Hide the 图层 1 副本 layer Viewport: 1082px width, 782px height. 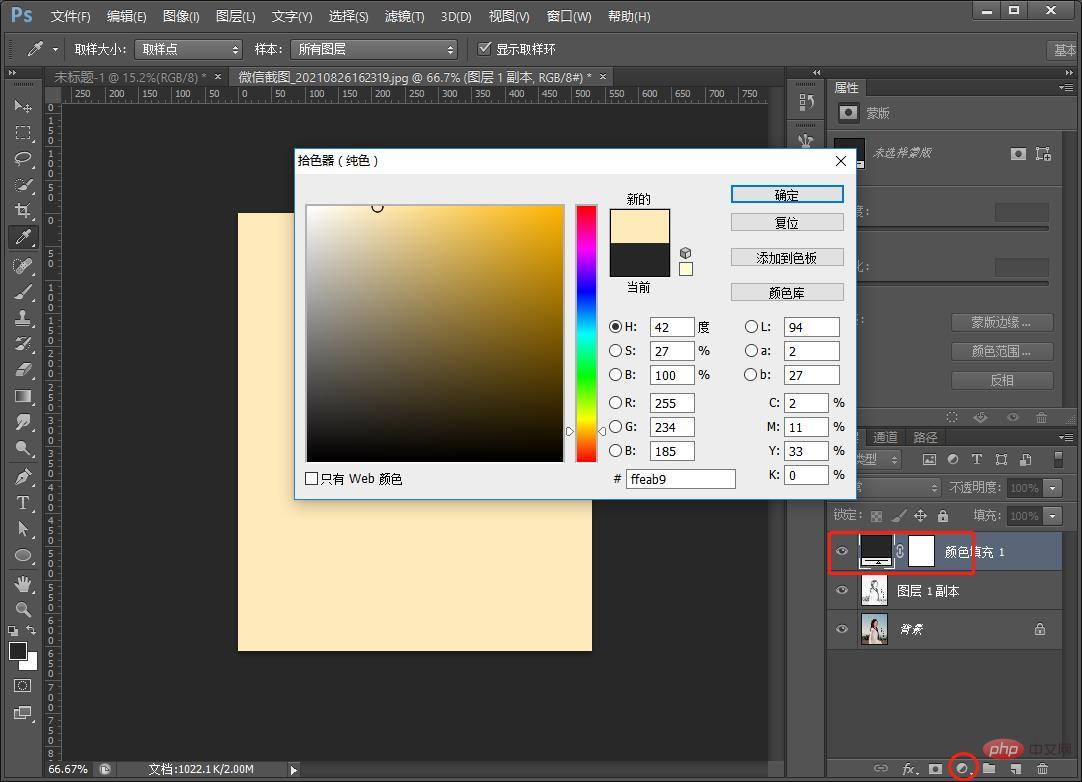tap(842, 590)
